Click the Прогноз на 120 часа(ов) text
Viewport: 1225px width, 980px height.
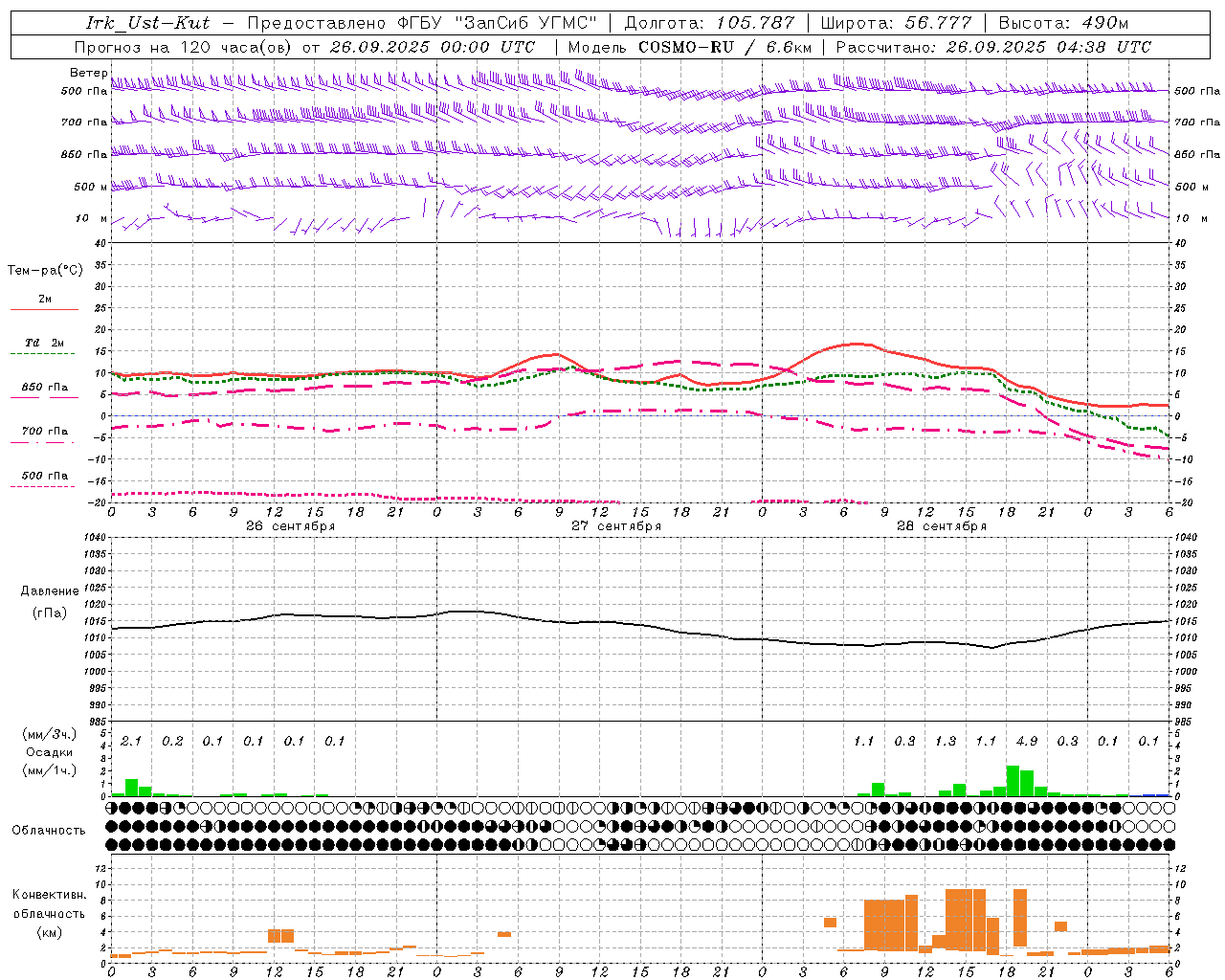(184, 47)
